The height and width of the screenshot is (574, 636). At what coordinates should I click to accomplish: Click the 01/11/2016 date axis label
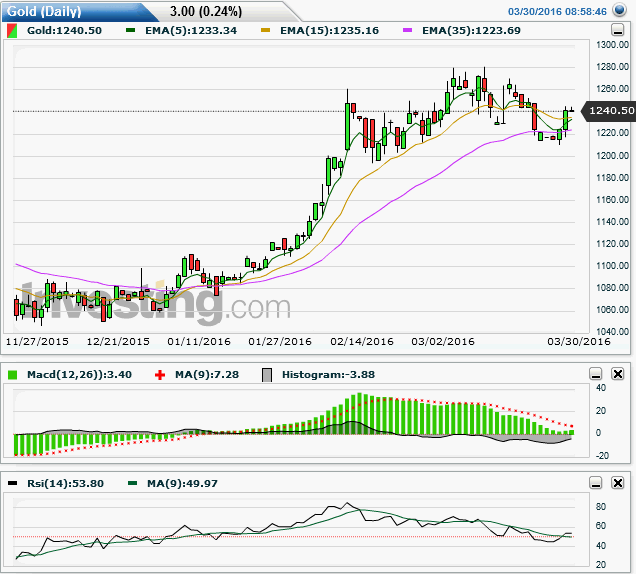click(199, 342)
